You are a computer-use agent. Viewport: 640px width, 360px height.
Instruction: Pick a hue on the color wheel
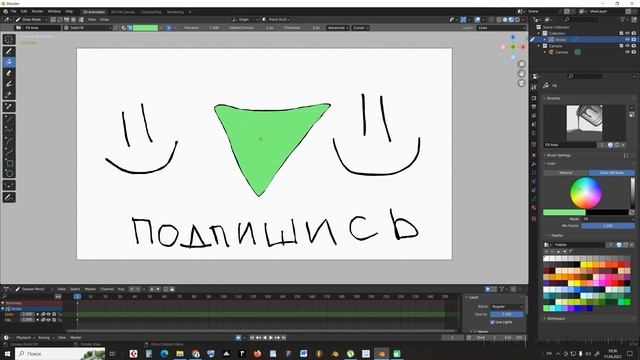[x=586, y=193]
